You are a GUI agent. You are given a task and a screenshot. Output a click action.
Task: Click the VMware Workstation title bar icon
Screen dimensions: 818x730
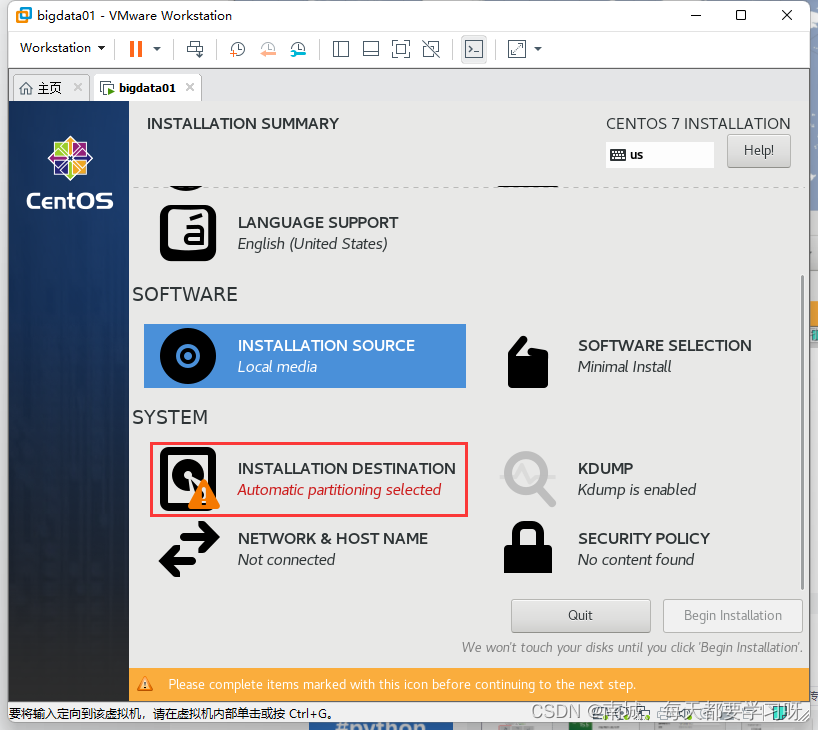pyautogui.click(x=24, y=15)
